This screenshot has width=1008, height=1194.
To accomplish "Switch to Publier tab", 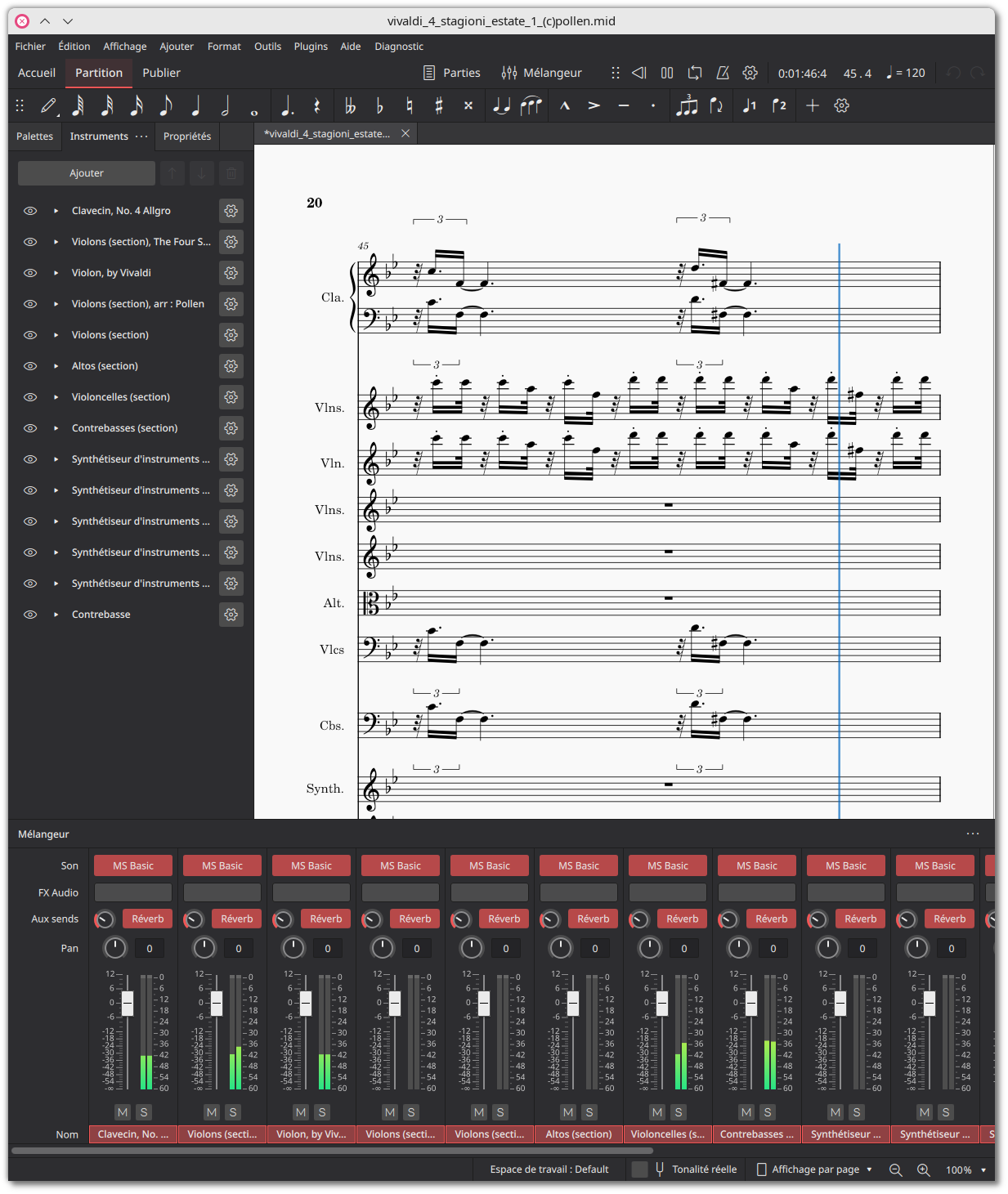I will coord(161,73).
